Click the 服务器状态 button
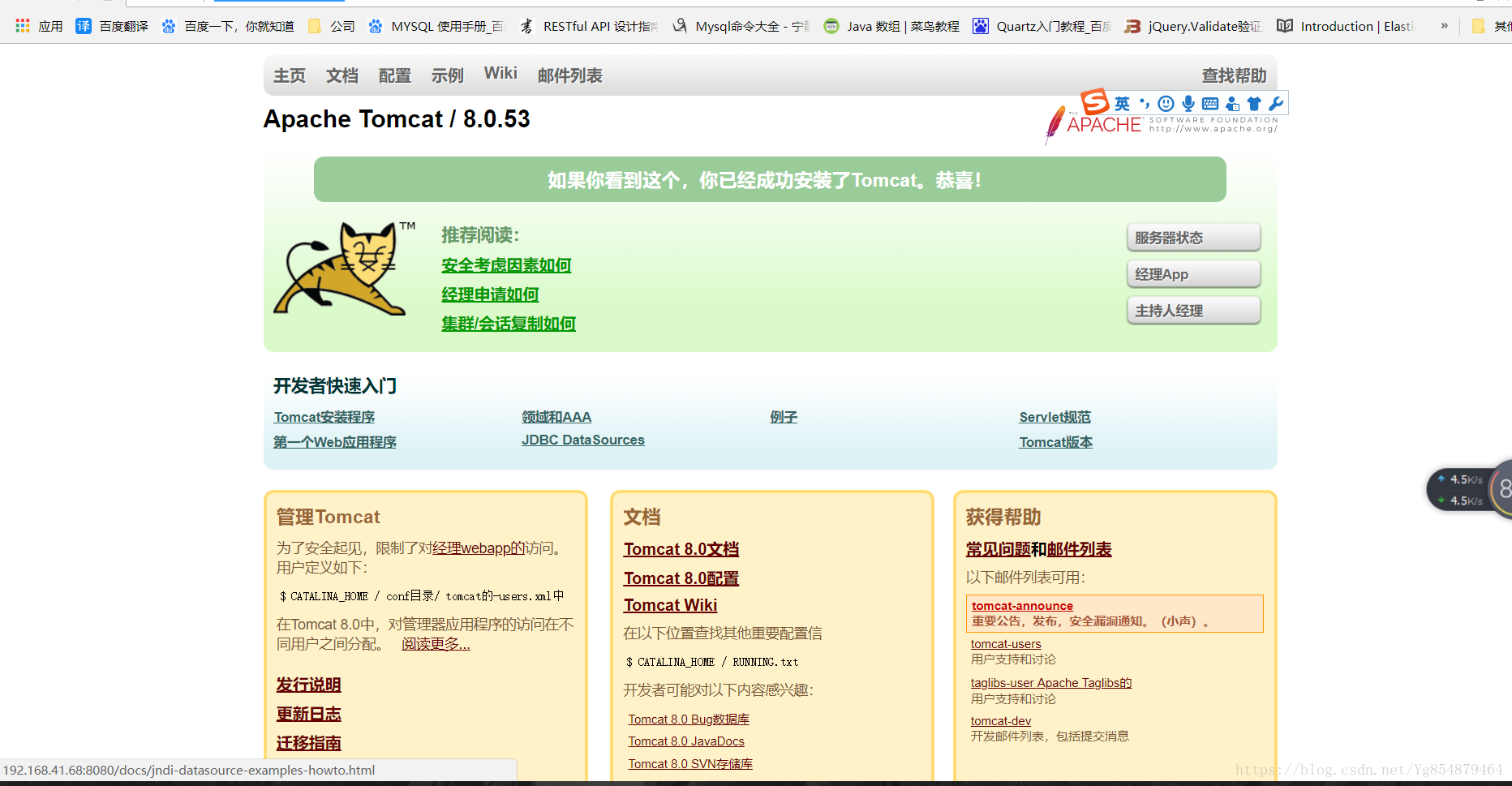Screen dimensions: 1512x786 (x=1193, y=238)
